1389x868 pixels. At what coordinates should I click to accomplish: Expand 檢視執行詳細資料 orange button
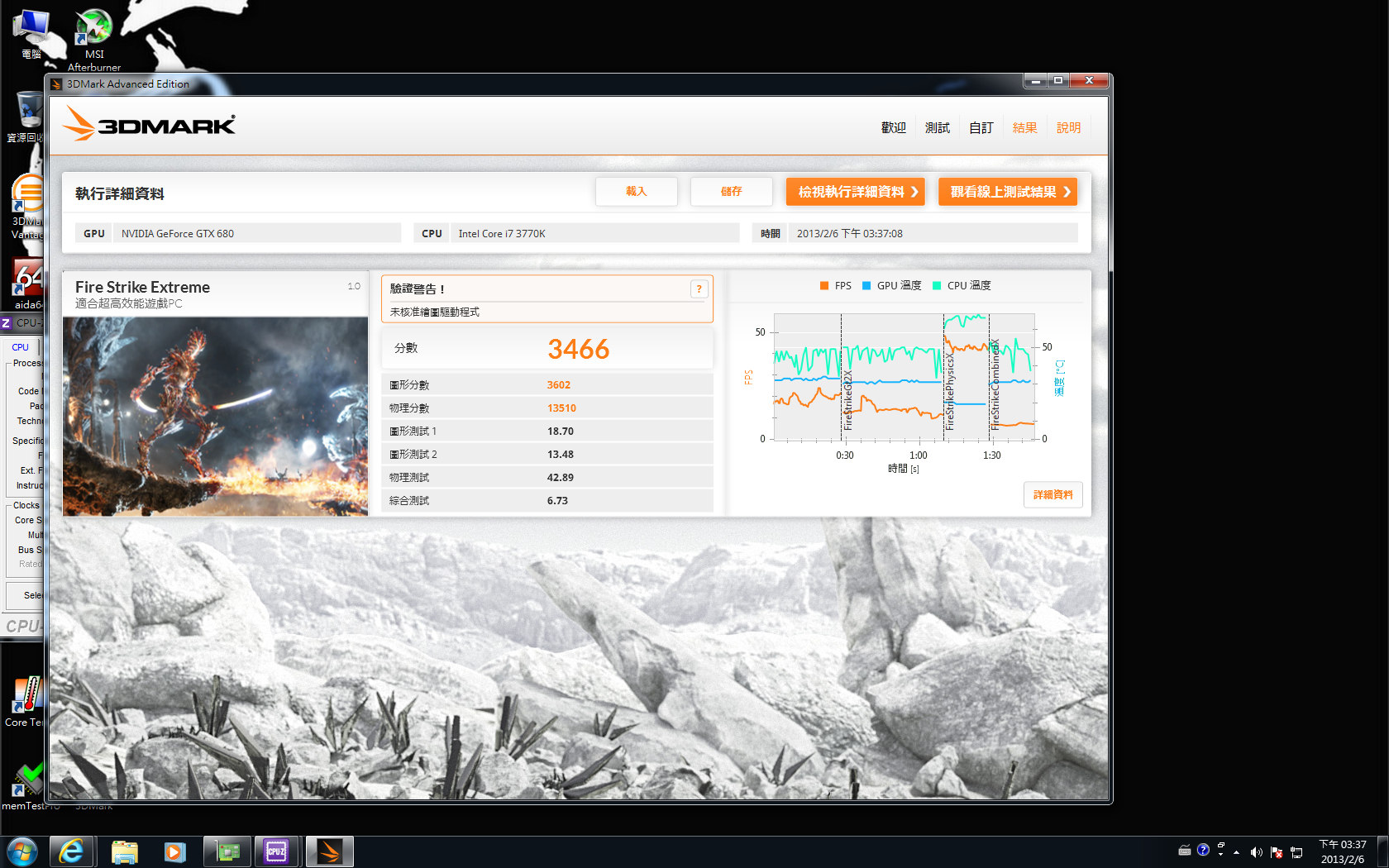pos(856,192)
